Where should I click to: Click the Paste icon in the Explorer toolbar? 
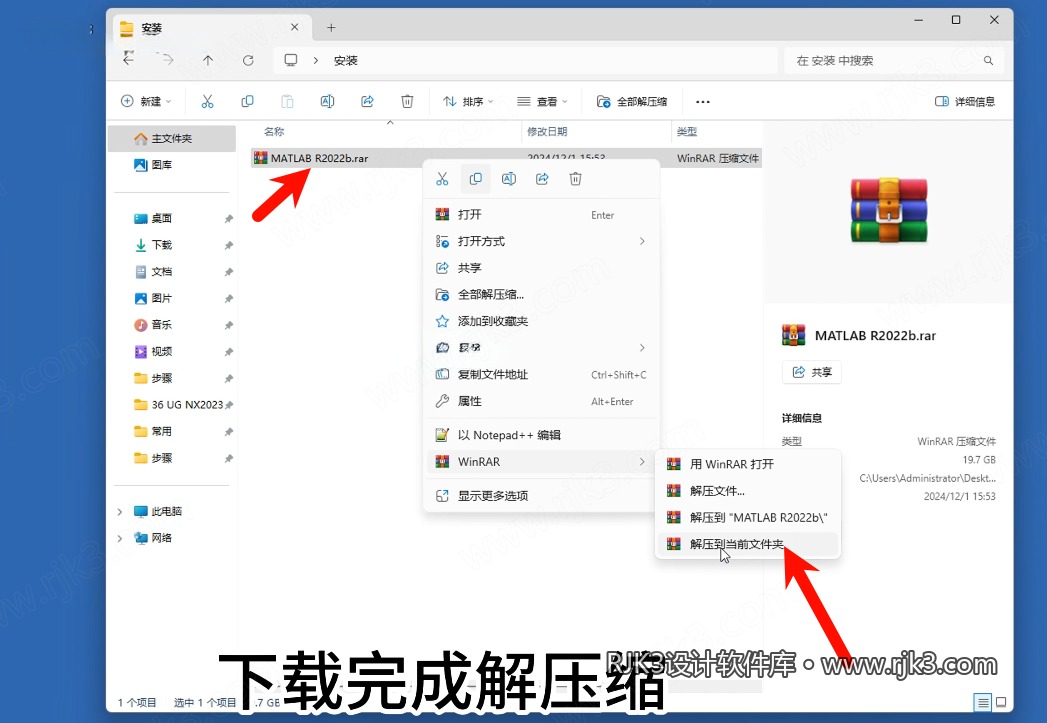[287, 101]
